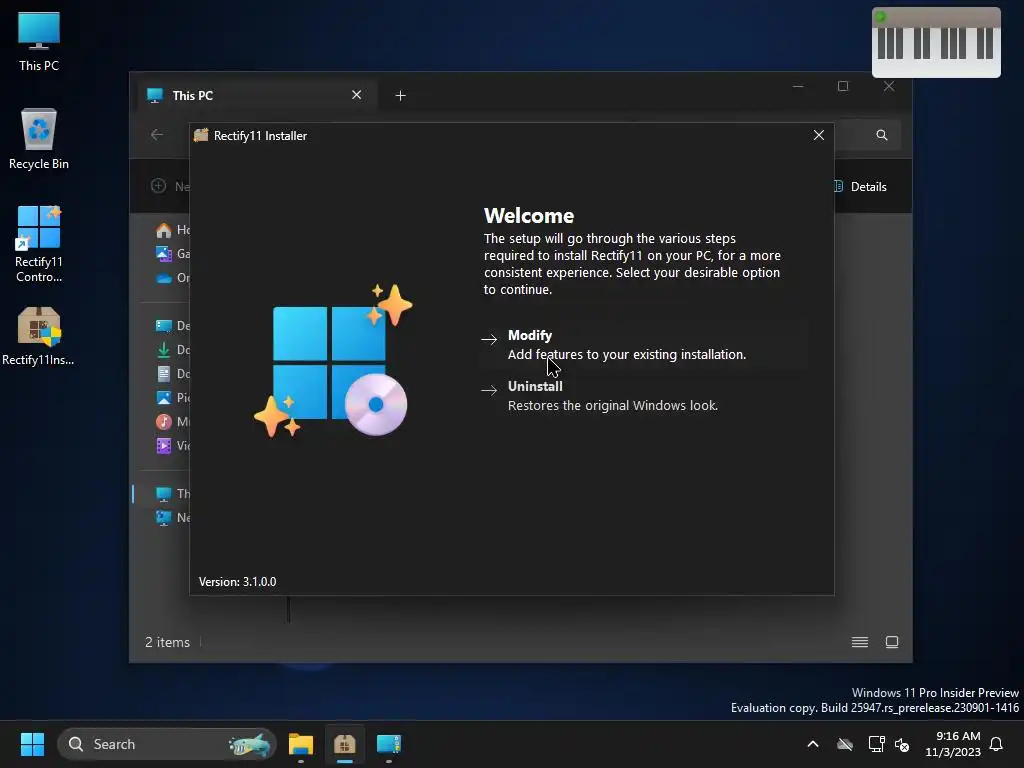This screenshot has height=768, width=1024.
Task: Open the Details pane in File Explorer
Action: (x=861, y=187)
